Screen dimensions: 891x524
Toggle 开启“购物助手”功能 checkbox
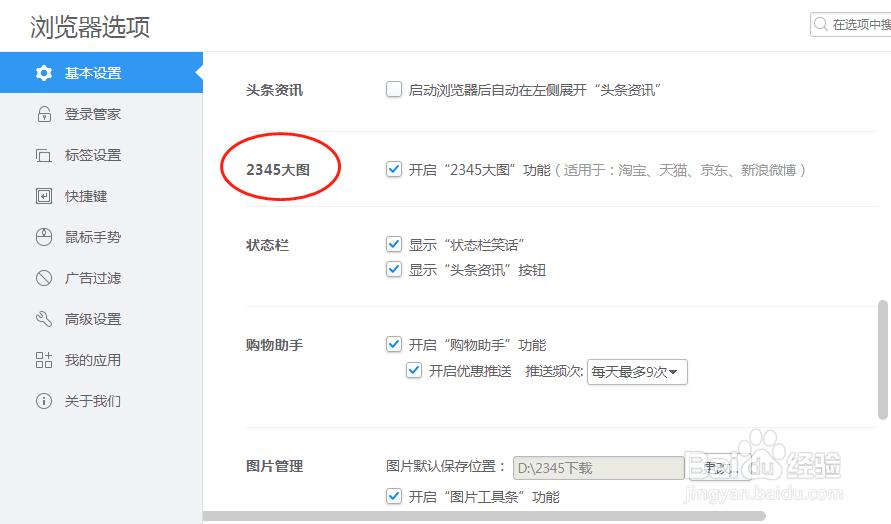point(394,344)
